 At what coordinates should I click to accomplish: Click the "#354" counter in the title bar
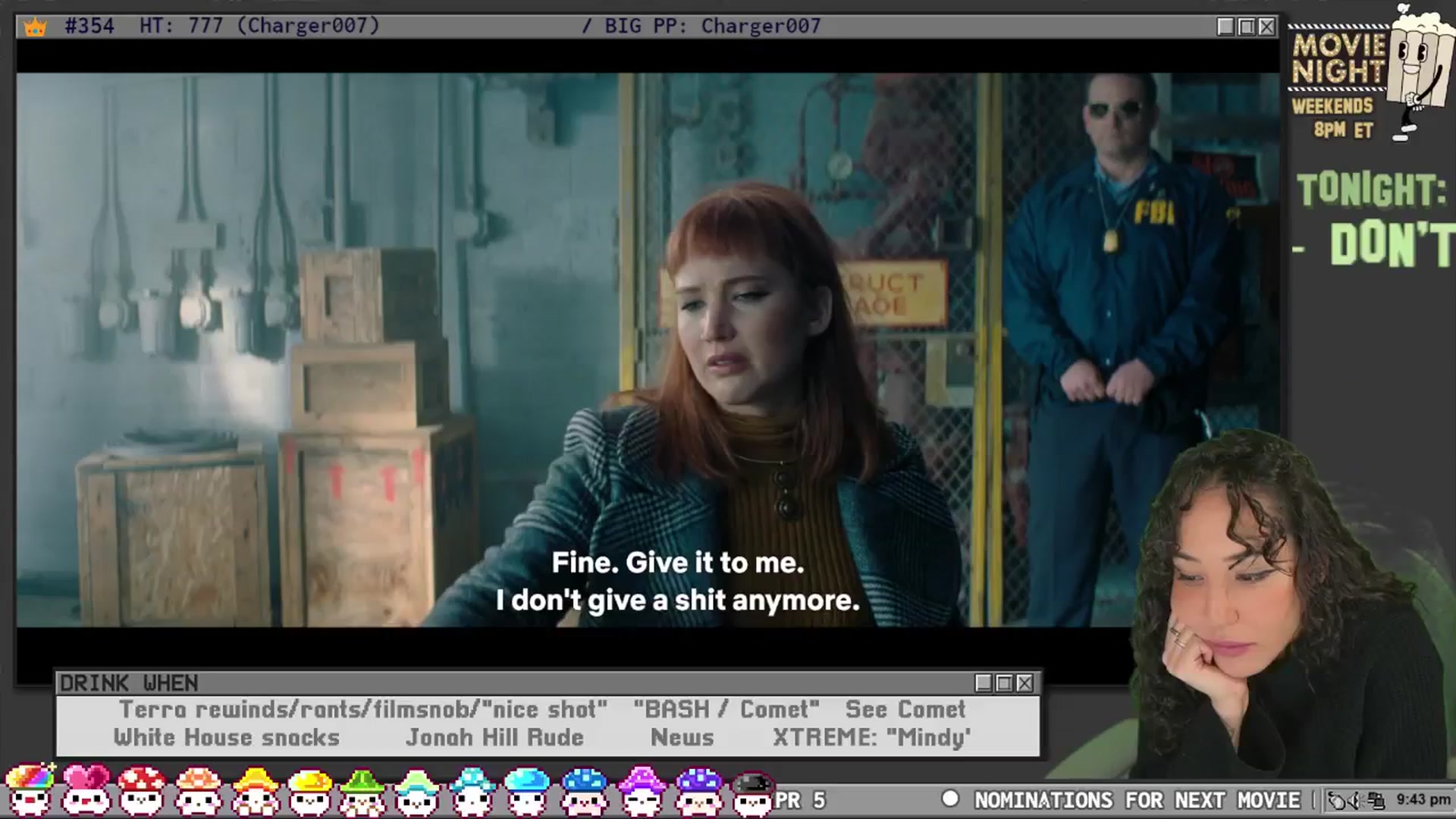click(x=89, y=26)
